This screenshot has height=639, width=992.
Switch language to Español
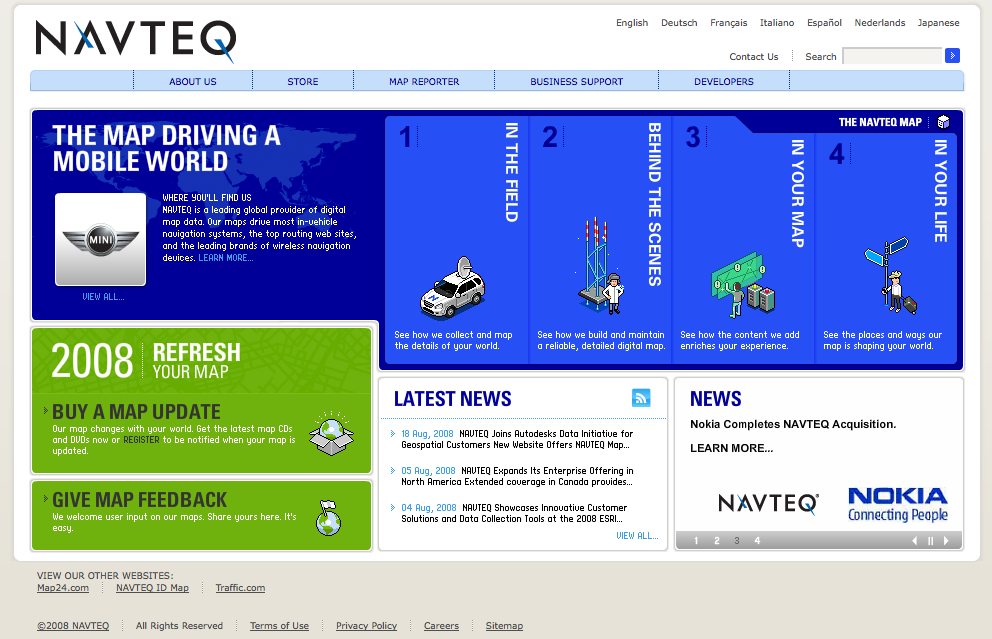coord(824,23)
